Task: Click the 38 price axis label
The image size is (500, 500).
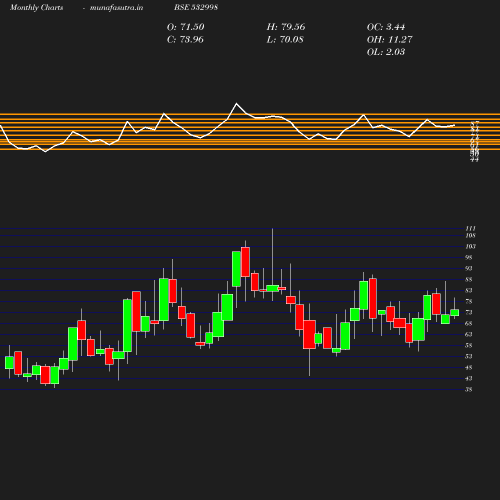Action: pyautogui.click(x=469, y=389)
